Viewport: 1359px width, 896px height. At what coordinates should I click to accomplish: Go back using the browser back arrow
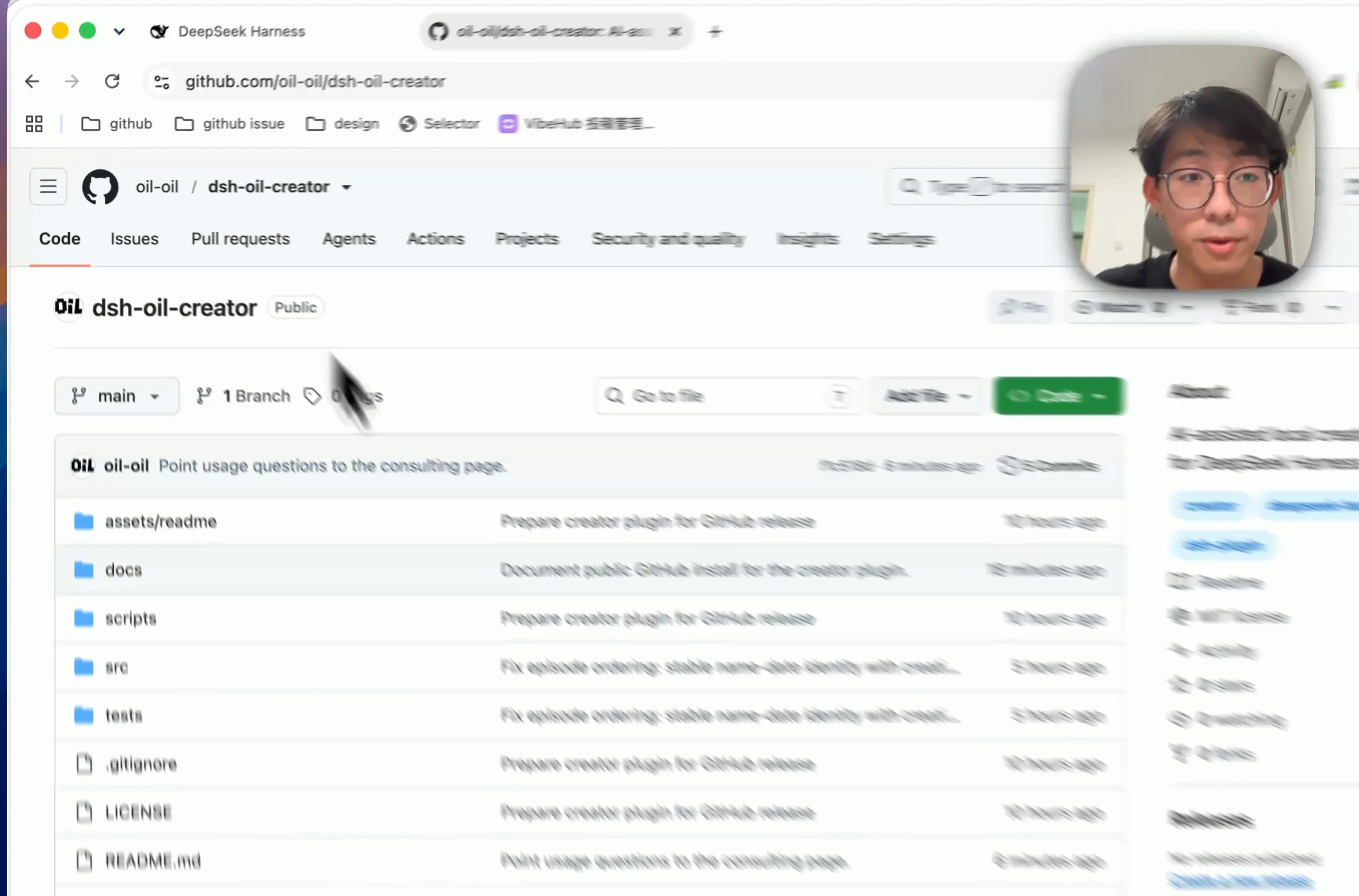33,82
